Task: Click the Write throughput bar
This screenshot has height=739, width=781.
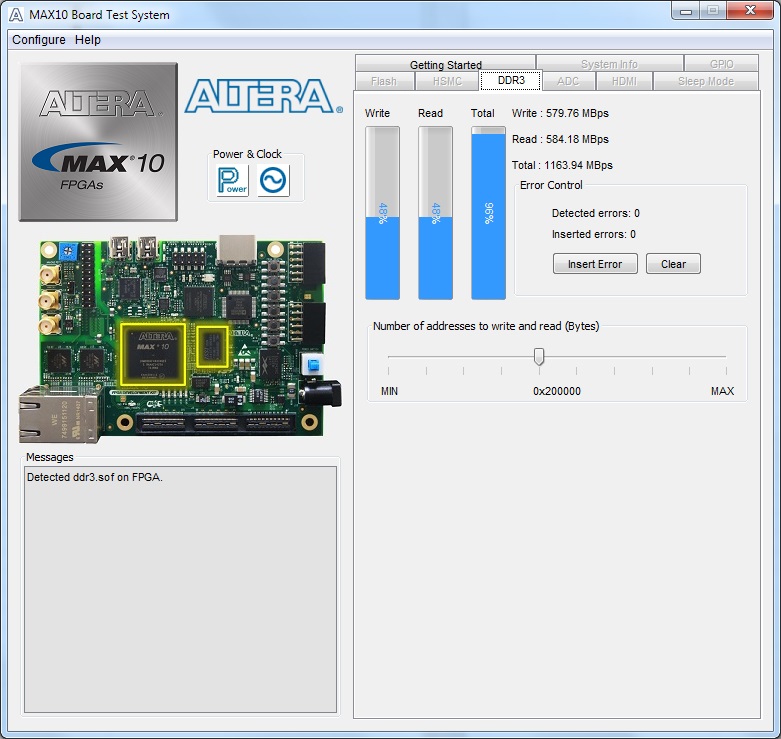Action: (382, 213)
